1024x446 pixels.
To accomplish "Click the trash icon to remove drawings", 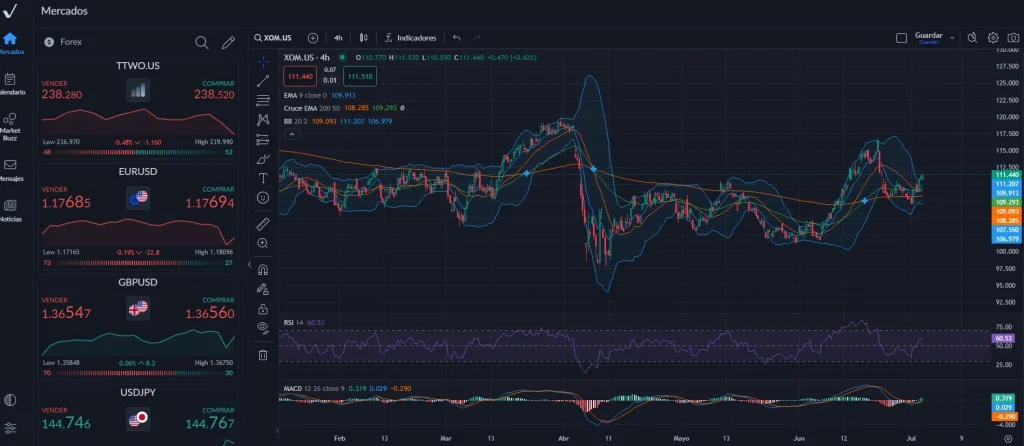I will point(263,355).
